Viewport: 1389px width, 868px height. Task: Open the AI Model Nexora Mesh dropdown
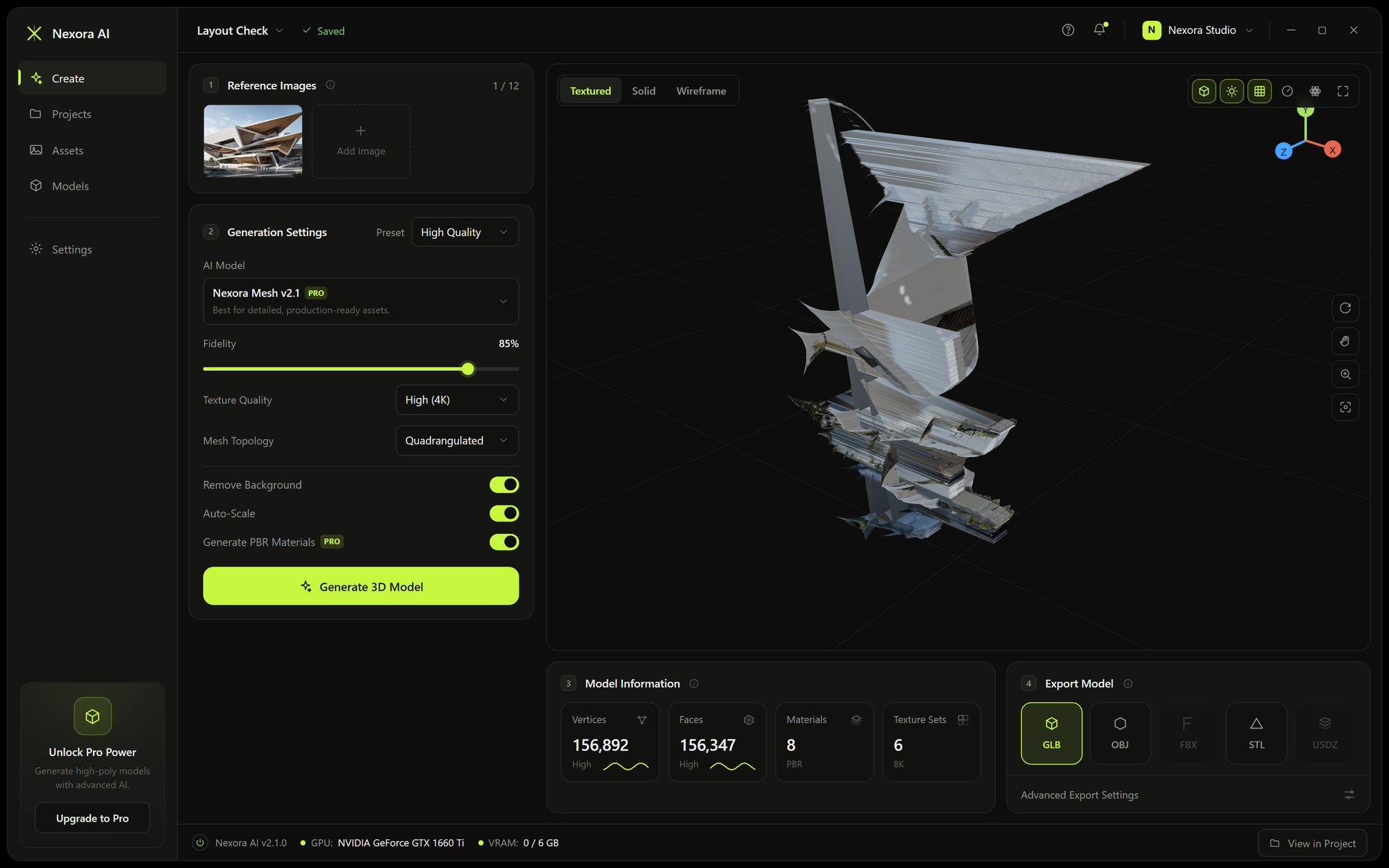click(360, 301)
